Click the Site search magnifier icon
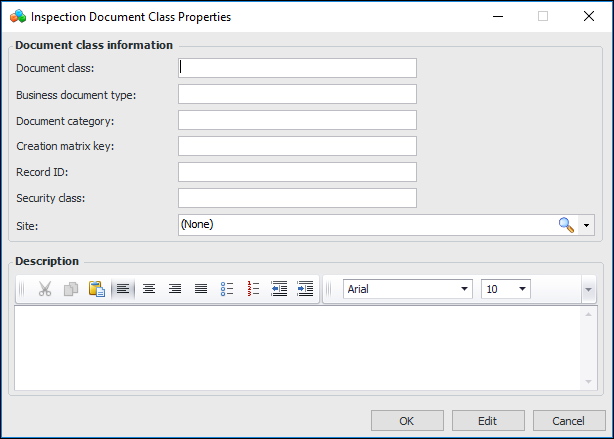The height and width of the screenshot is (439, 614). (567, 225)
